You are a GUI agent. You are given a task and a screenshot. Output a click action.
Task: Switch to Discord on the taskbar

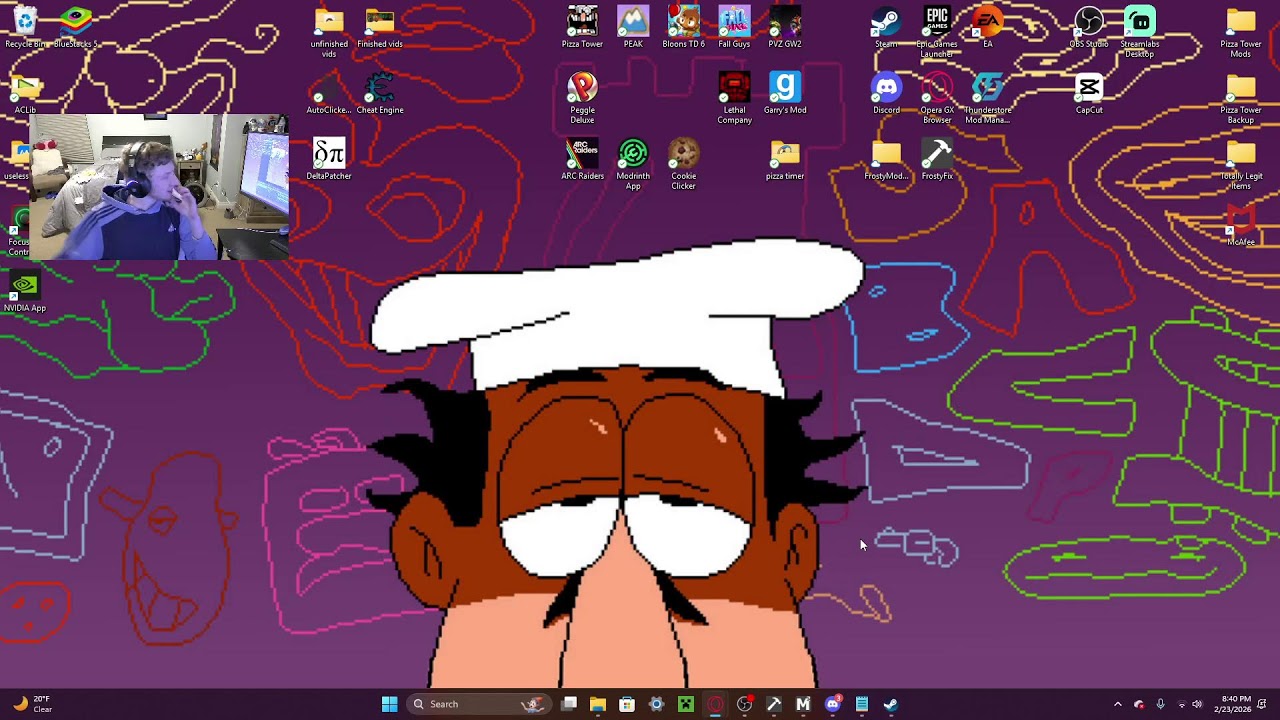pos(833,704)
